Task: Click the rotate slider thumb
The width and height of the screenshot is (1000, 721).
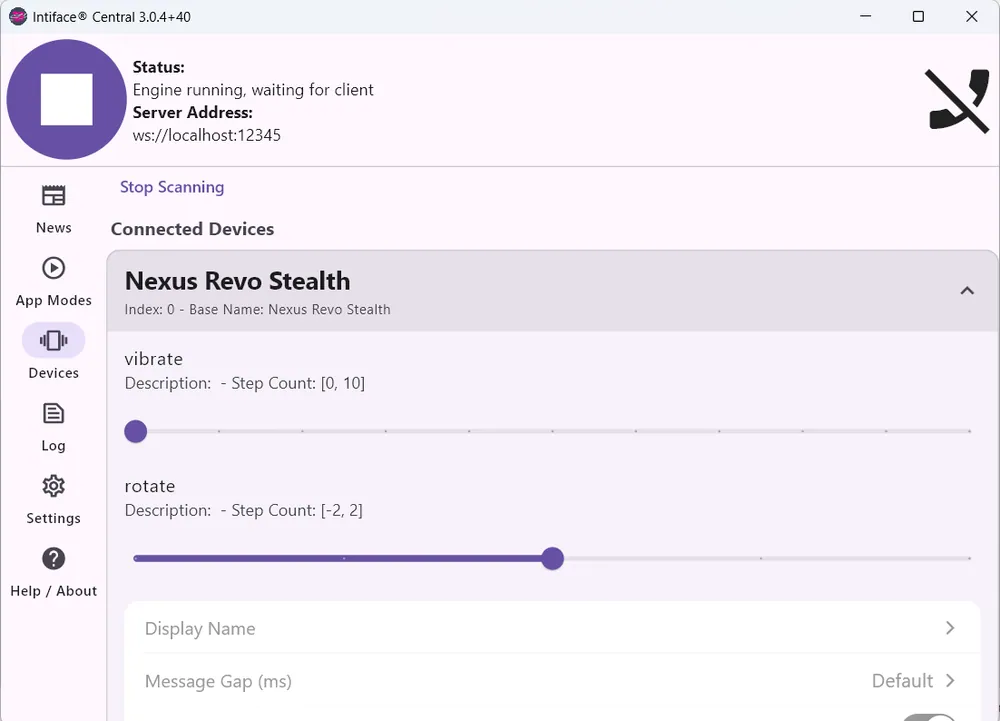Action: 552,558
